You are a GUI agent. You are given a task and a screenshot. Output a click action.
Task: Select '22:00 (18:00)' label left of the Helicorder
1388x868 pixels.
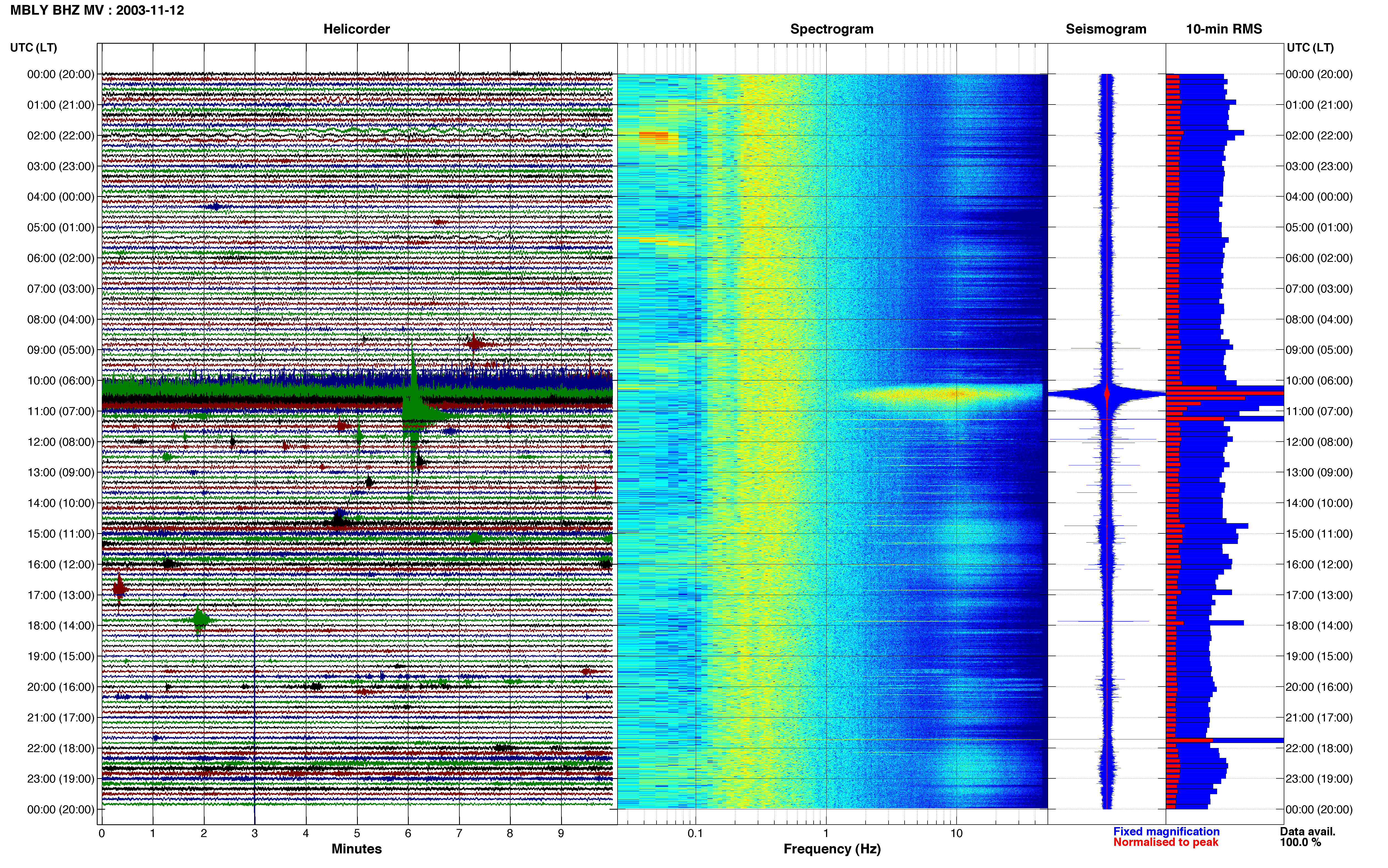[60, 749]
